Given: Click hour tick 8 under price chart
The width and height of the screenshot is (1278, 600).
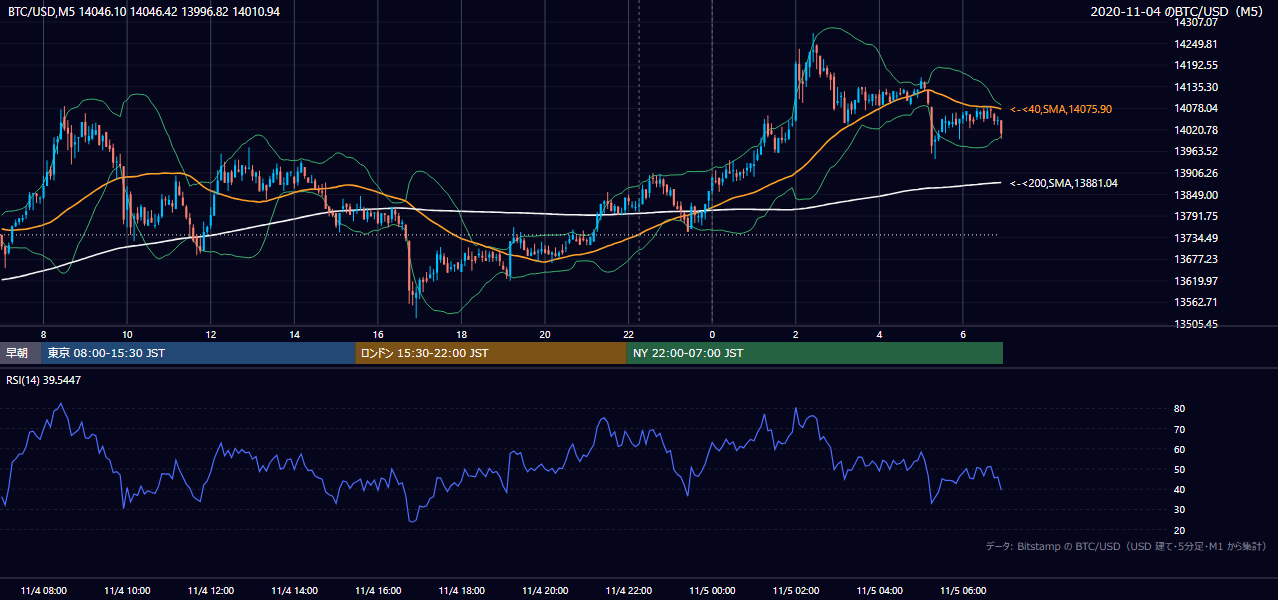Looking at the screenshot, I should click(43, 334).
